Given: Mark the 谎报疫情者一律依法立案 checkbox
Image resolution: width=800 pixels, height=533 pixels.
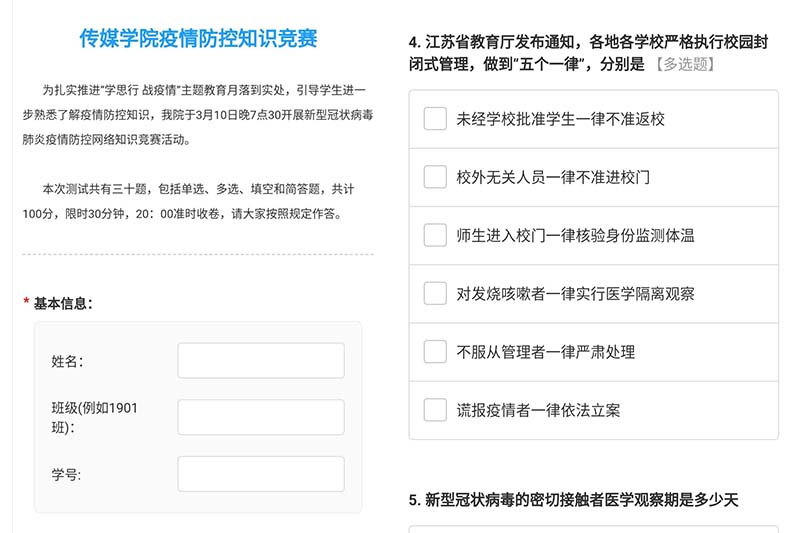Looking at the screenshot, I should tap(435, 409).
